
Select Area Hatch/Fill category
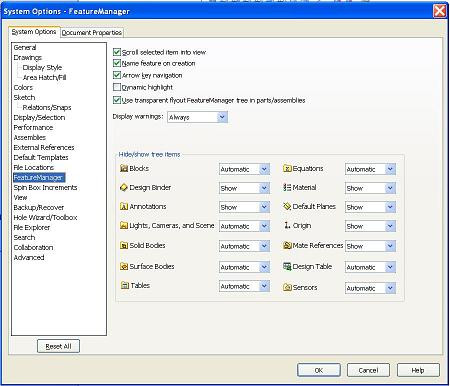click(x=44, y=77)
